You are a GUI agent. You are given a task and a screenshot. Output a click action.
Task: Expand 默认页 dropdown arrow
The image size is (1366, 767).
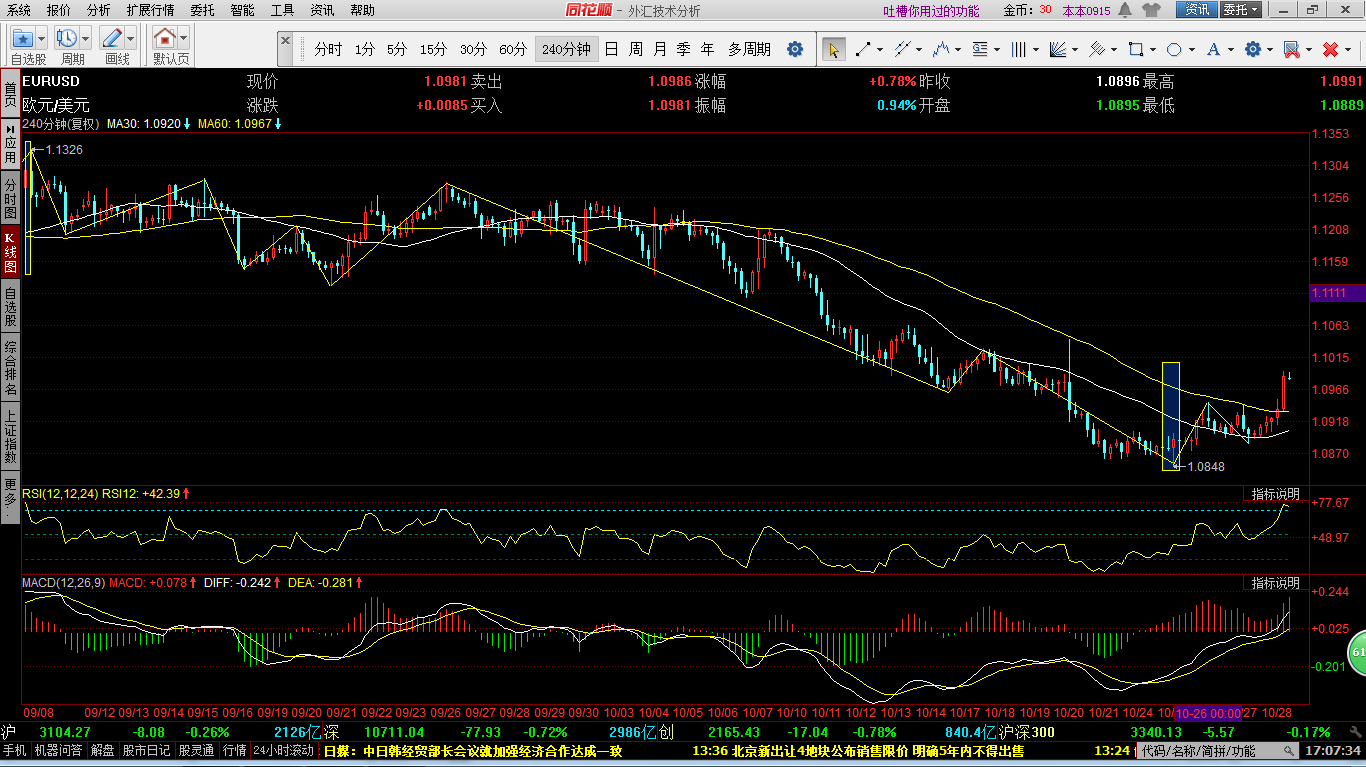[x=184, y=39]
